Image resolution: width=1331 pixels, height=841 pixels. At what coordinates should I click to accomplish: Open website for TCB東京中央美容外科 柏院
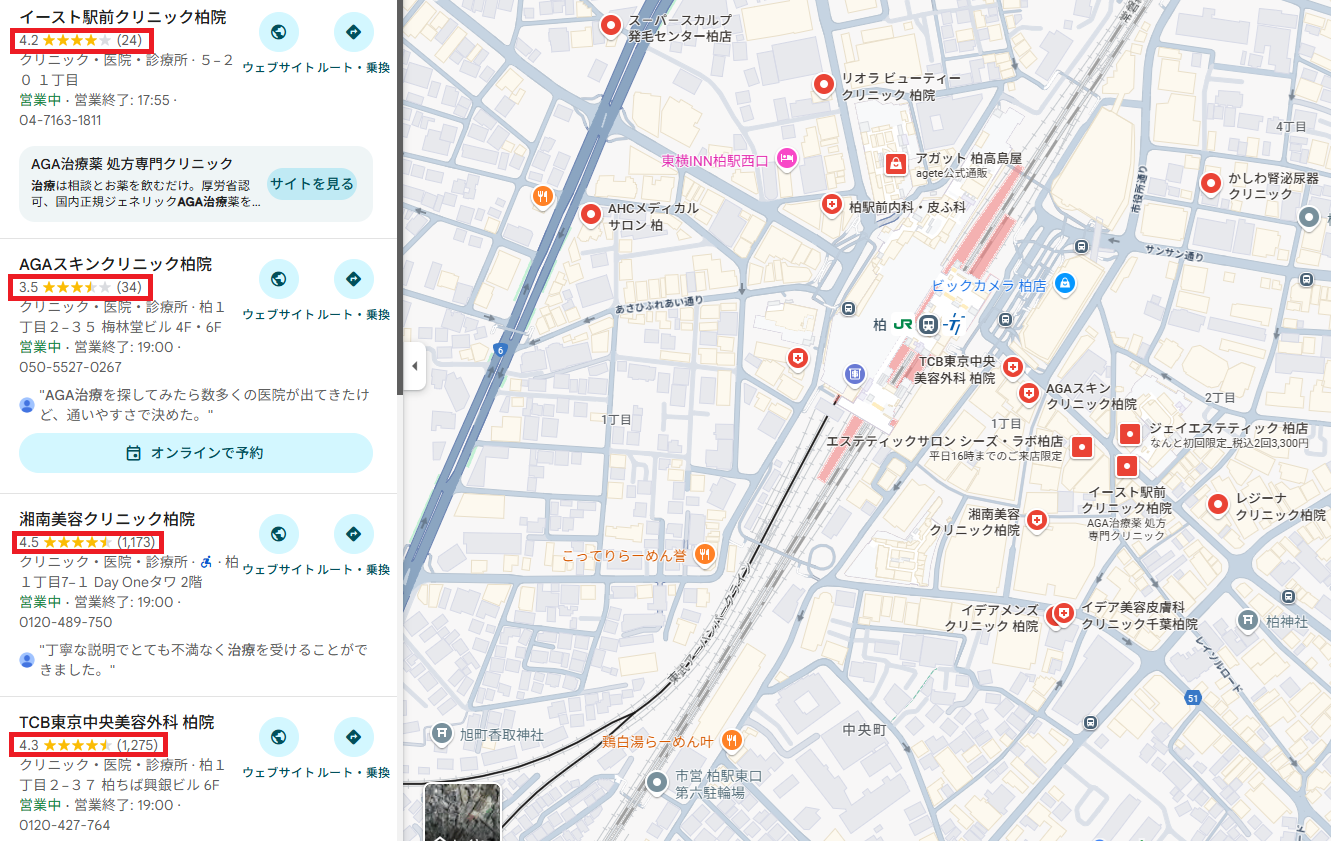click(x=278, y=737)
